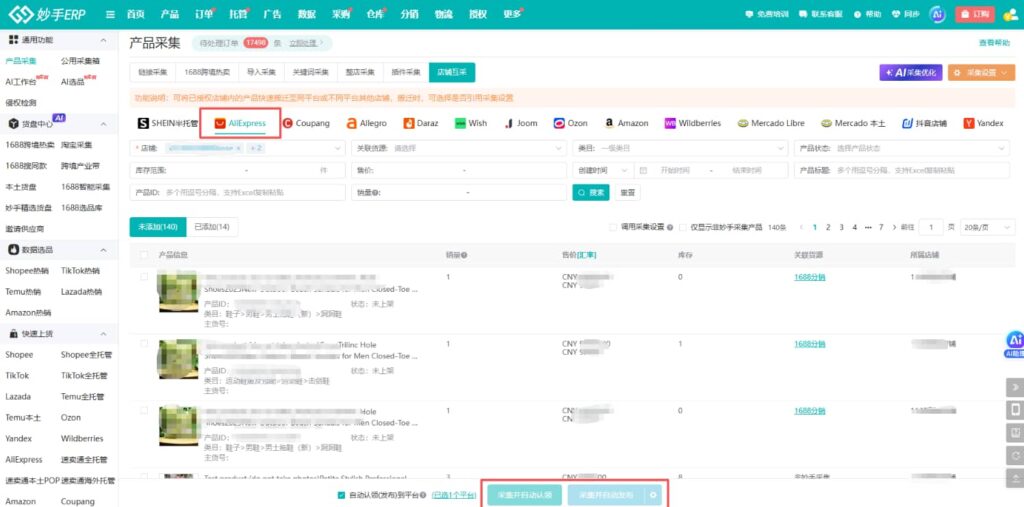Viewport: 1024px width, 507px height.
Task: Click the red 订购 button
Action: (x=974, y=14)
